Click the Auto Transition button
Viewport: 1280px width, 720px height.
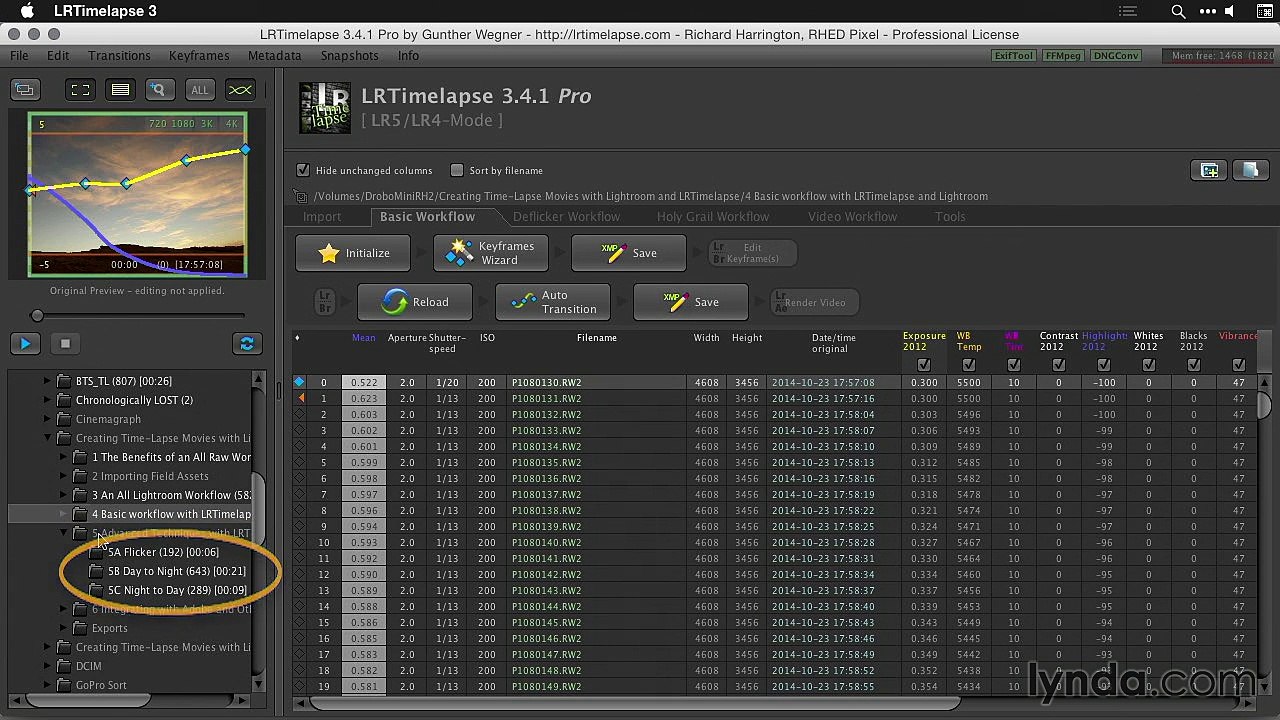click(x=554, y=302)
